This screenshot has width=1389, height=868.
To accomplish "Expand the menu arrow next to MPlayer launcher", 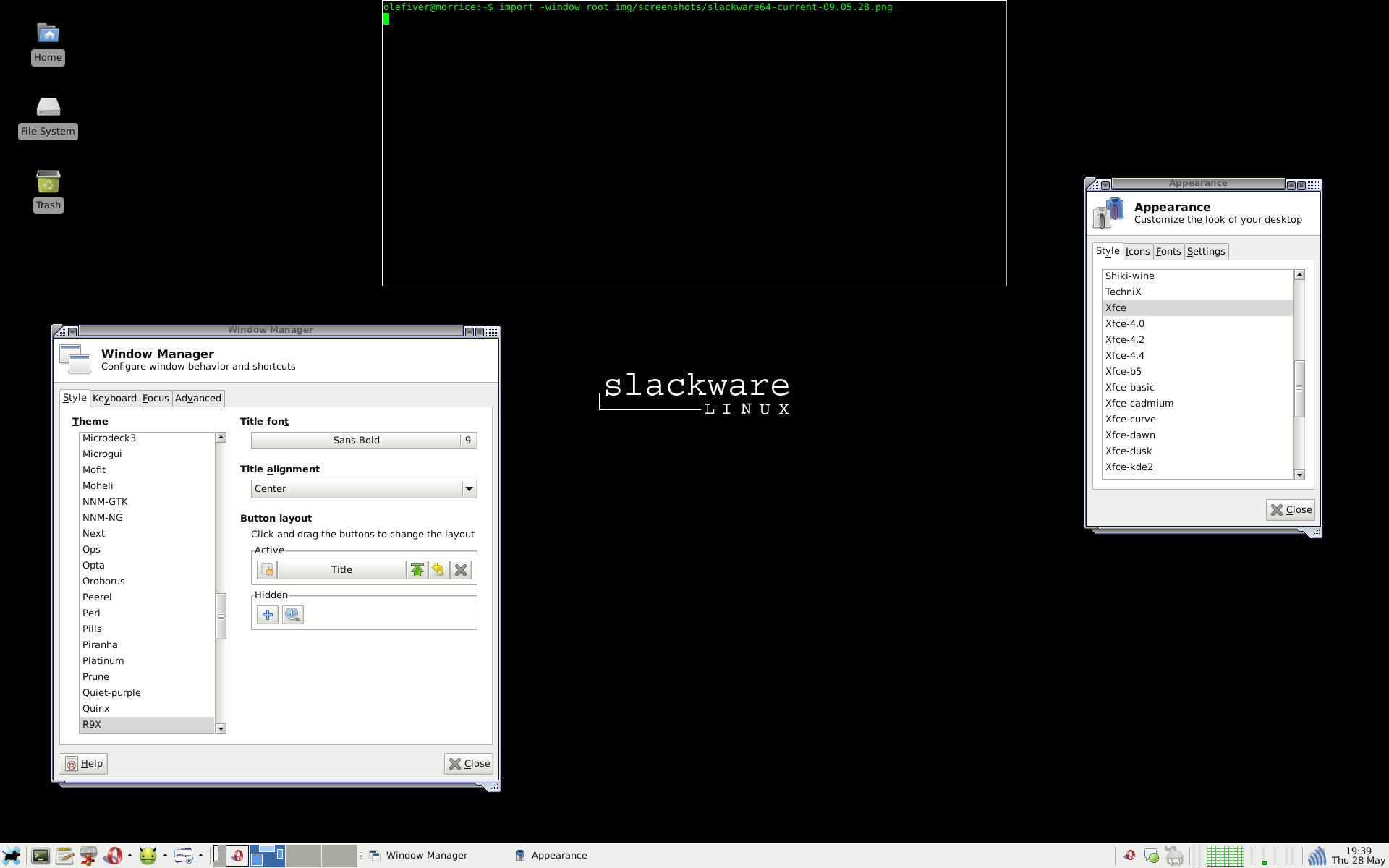I will point(200,856).
